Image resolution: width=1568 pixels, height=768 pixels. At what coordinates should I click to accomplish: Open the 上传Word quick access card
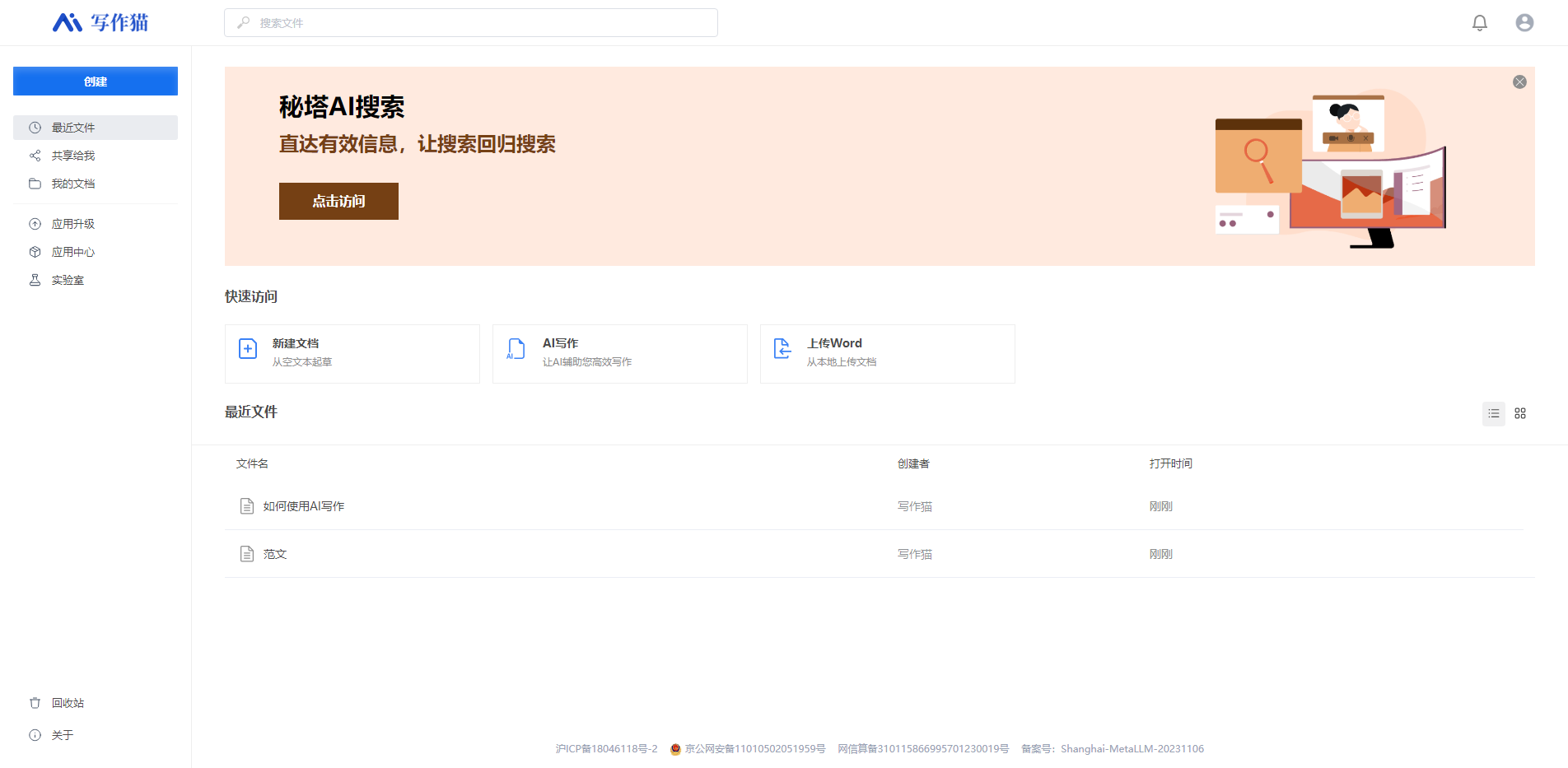click(888, 354)
